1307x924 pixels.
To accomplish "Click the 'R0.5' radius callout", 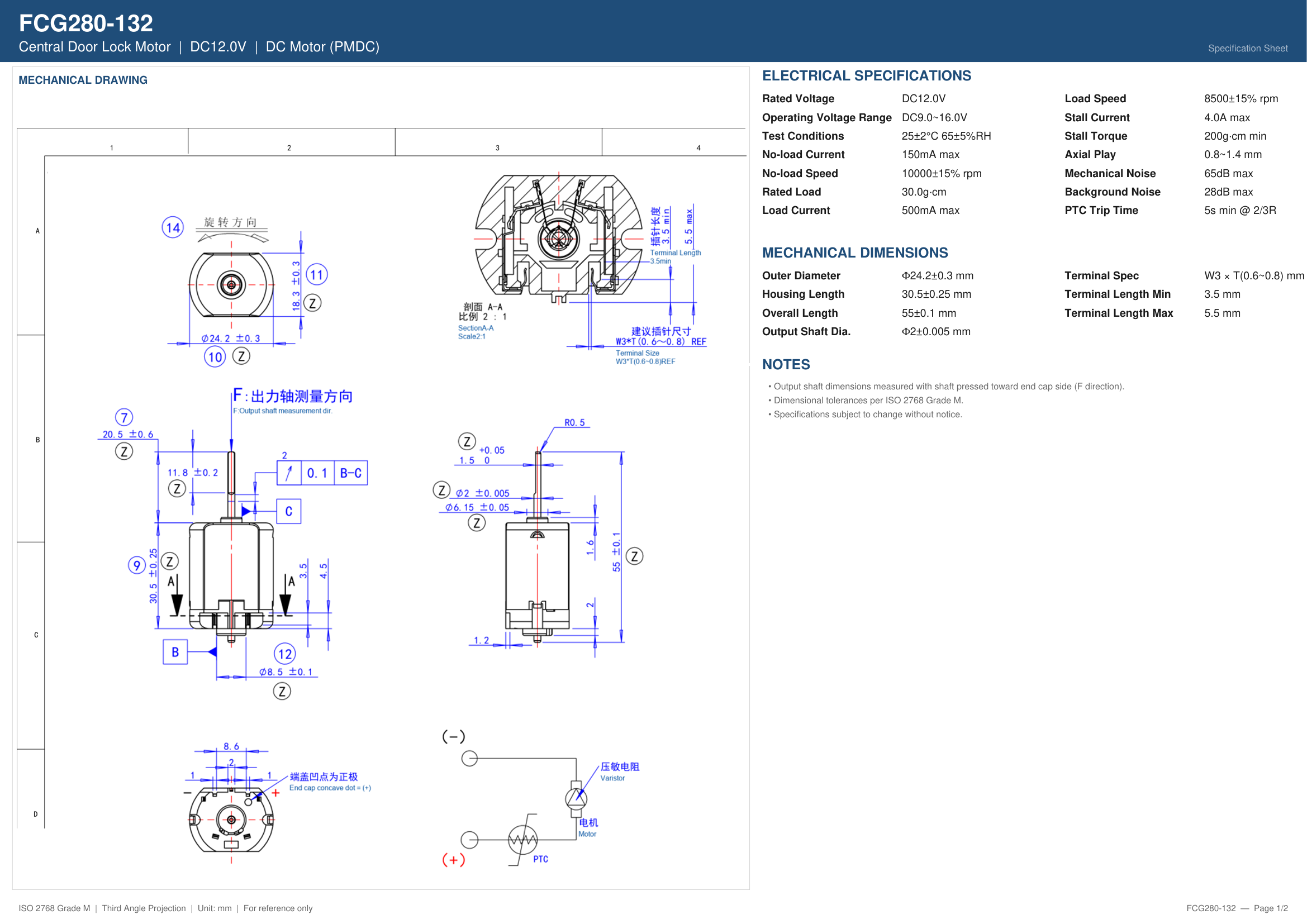I will tap(574, 423).
